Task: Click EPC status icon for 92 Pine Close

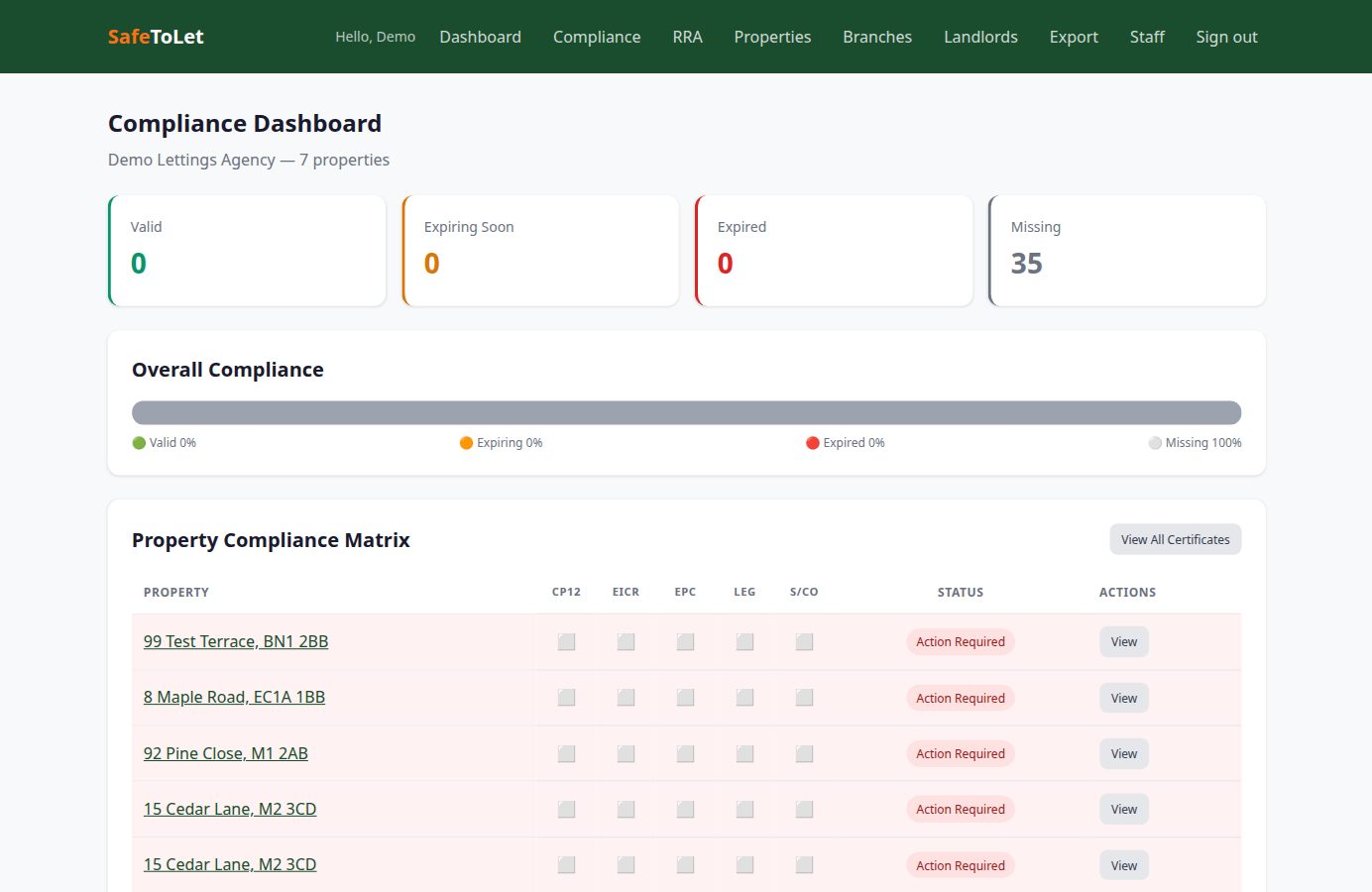Action: [x=685, y=754]
